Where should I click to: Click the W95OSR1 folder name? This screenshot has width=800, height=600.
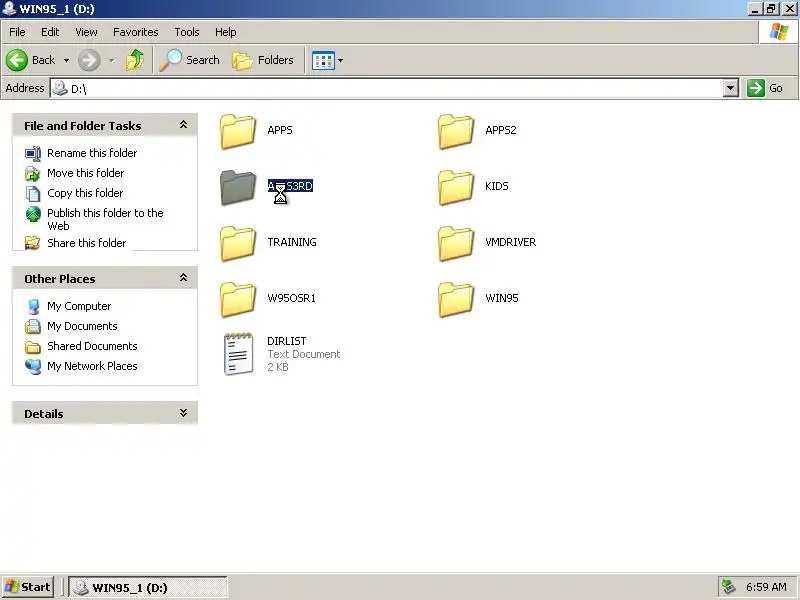291,298
